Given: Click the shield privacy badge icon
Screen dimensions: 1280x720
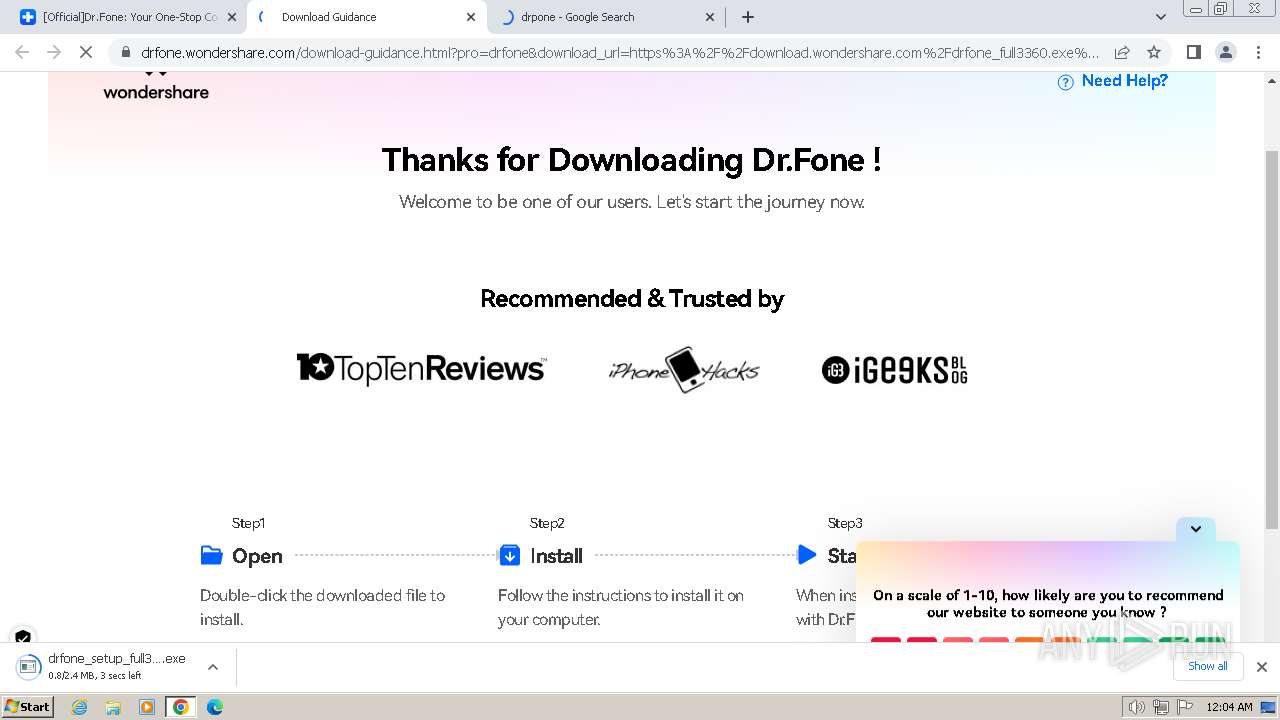Looking at the screenshot, I should point(23,637).
